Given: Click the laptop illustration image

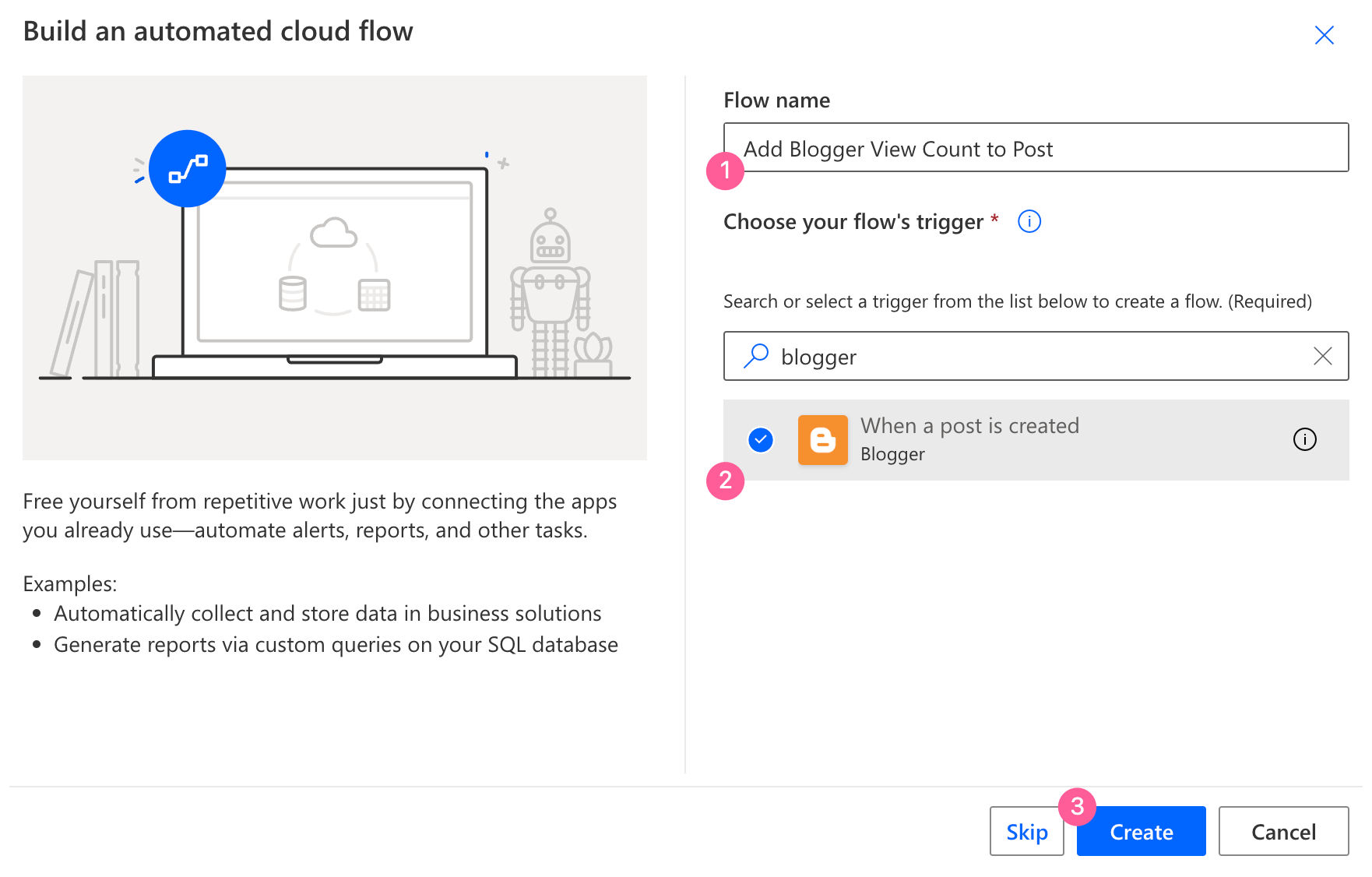Looking at the screenshot, I should click(335, 267).
